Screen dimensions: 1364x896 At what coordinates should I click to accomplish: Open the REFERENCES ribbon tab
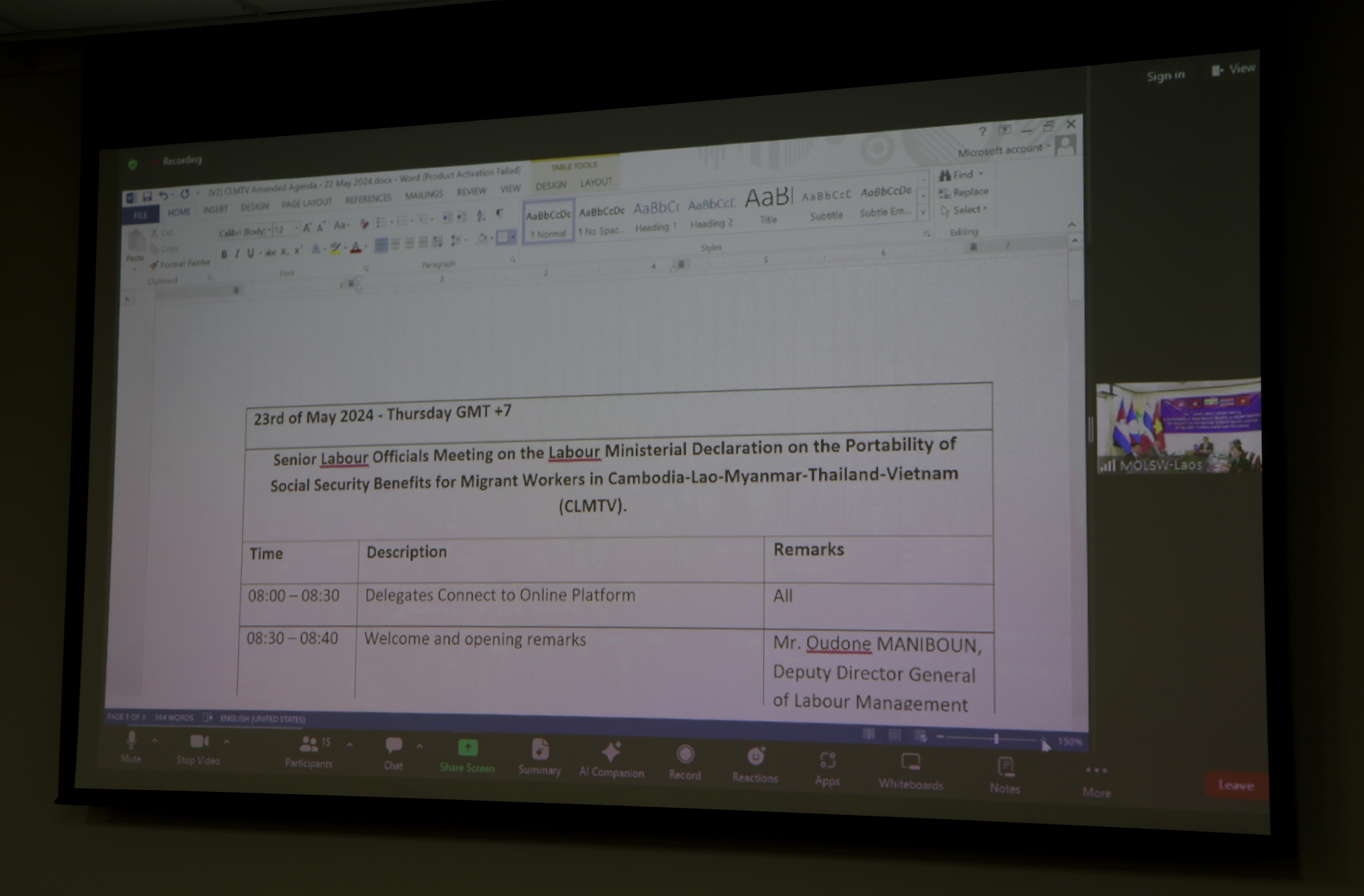pos(368,199)
